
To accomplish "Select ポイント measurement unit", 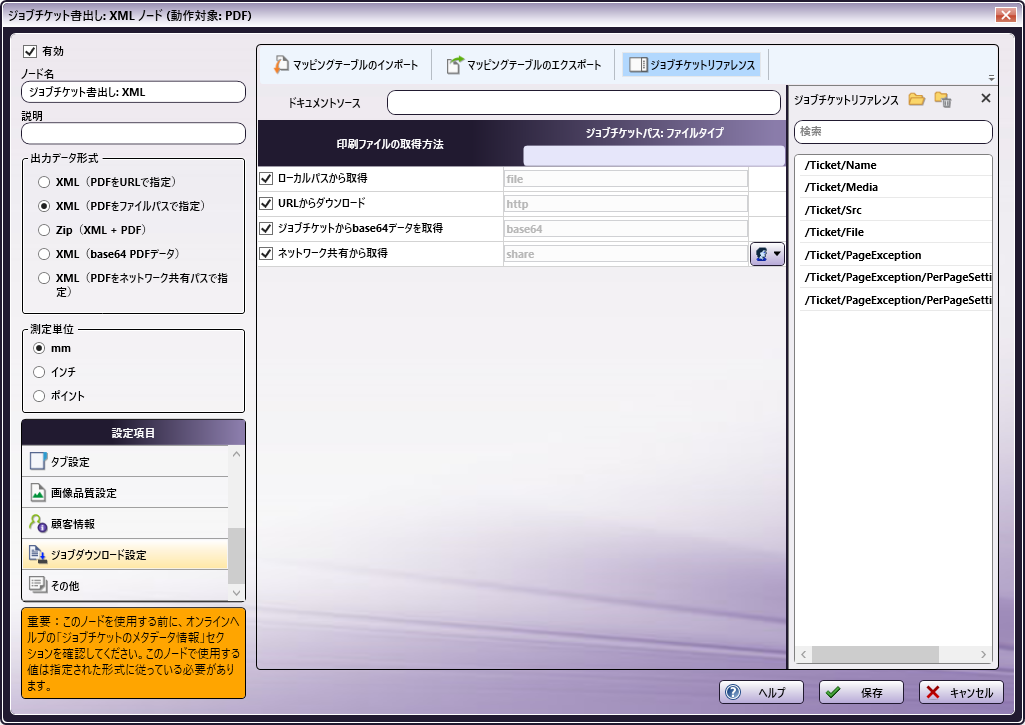I will 39,396.
